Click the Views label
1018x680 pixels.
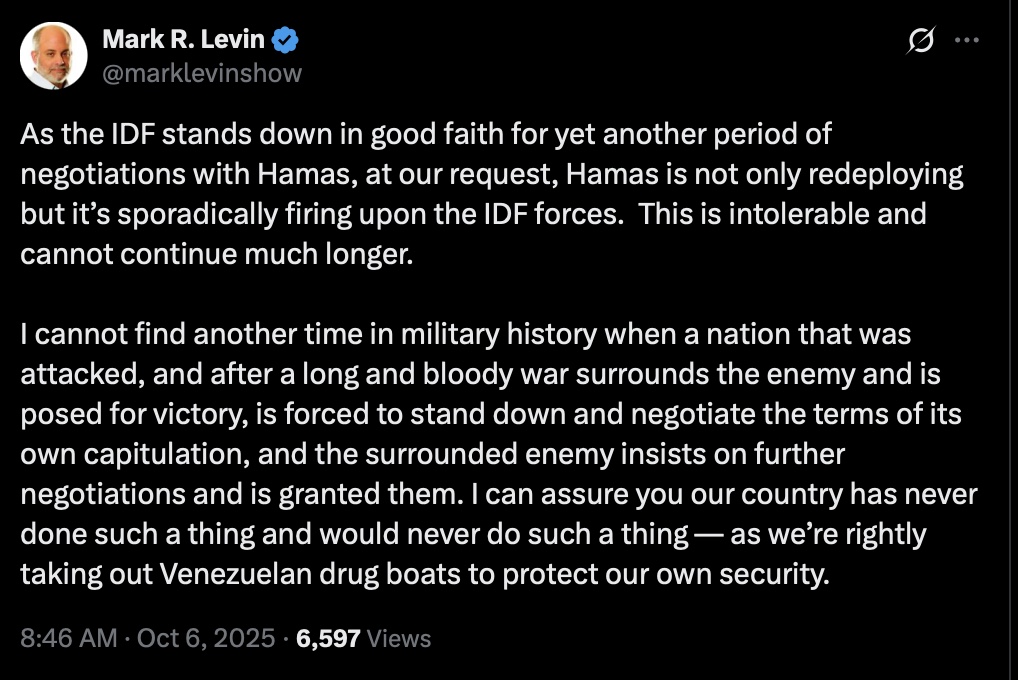click(399, 638)
